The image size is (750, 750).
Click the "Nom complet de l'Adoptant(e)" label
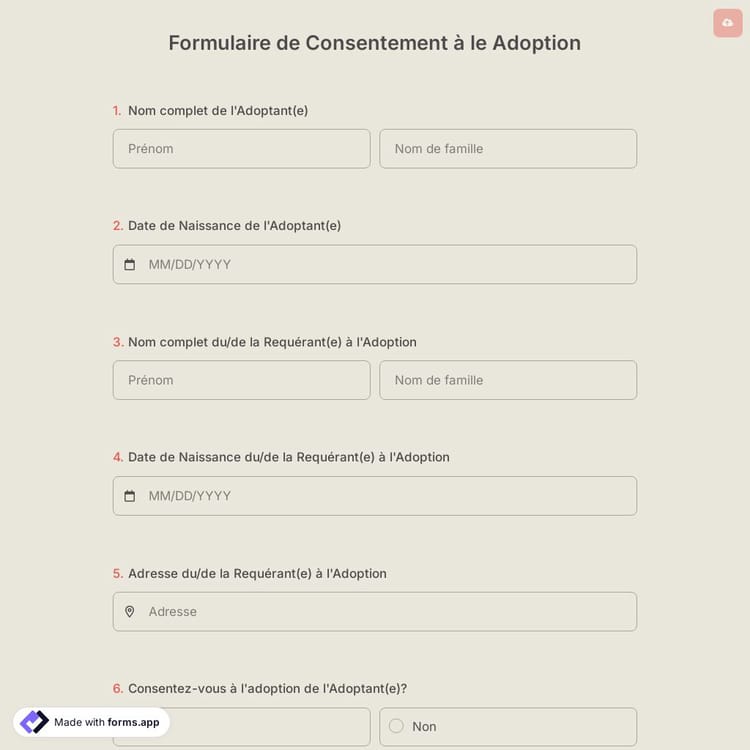[218, 111]
